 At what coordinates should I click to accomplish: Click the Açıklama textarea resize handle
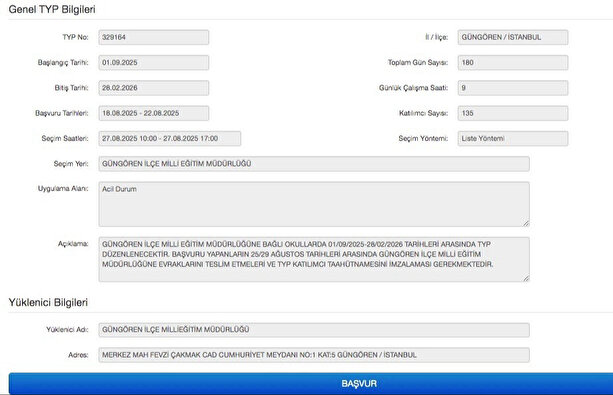pos(526,278)
